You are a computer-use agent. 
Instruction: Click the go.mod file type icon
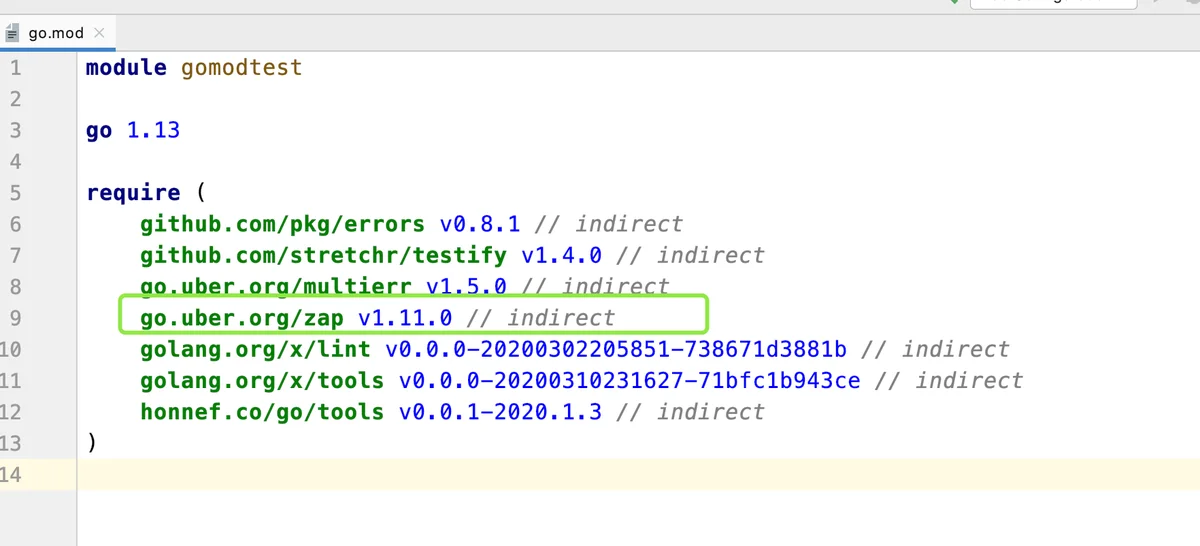tap(13, 33)
